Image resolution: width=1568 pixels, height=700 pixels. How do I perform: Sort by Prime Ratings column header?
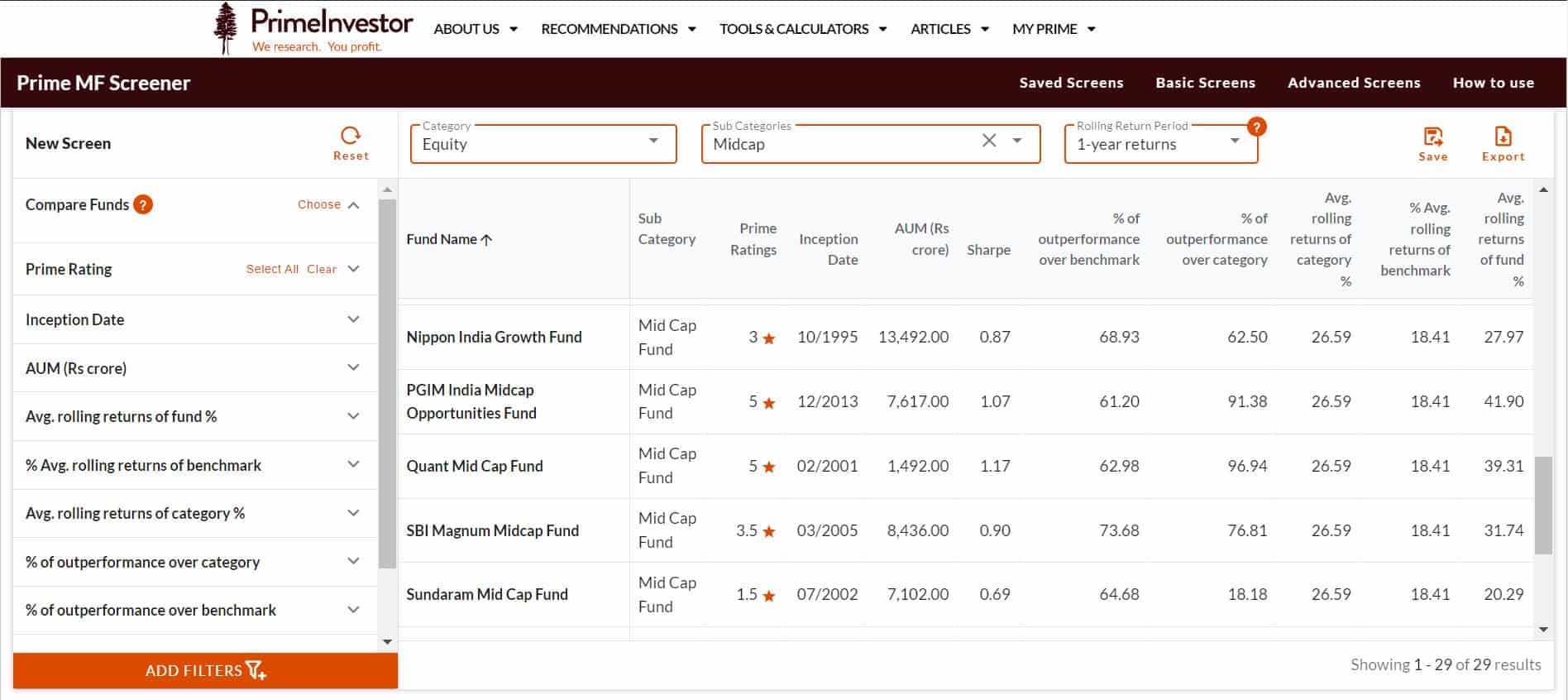[753, 239]
